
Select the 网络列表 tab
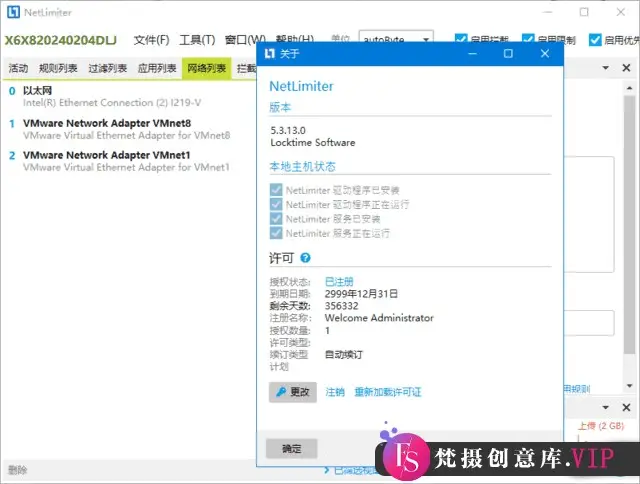(207, 68)
